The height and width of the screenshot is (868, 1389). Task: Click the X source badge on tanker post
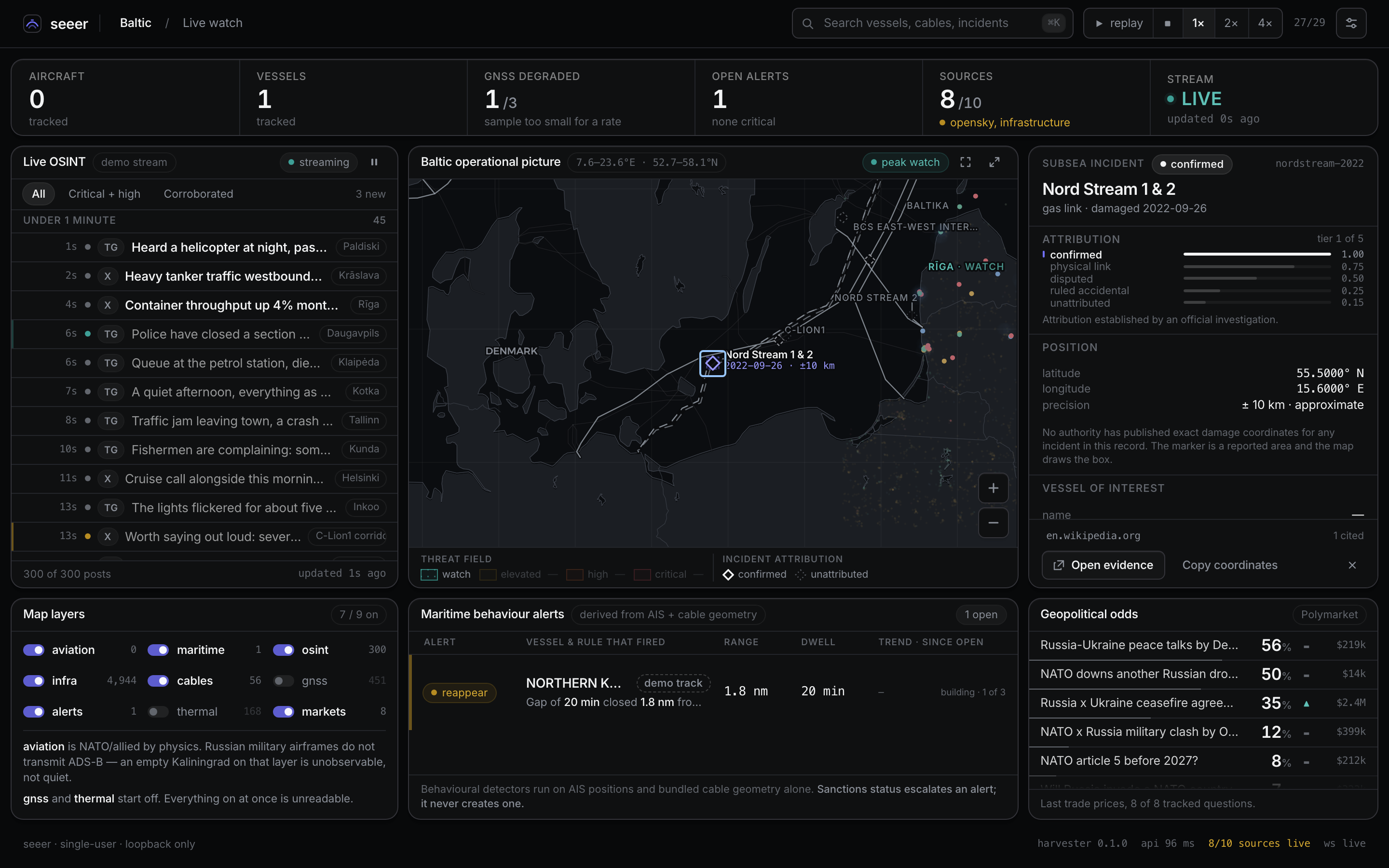[108, 276]
